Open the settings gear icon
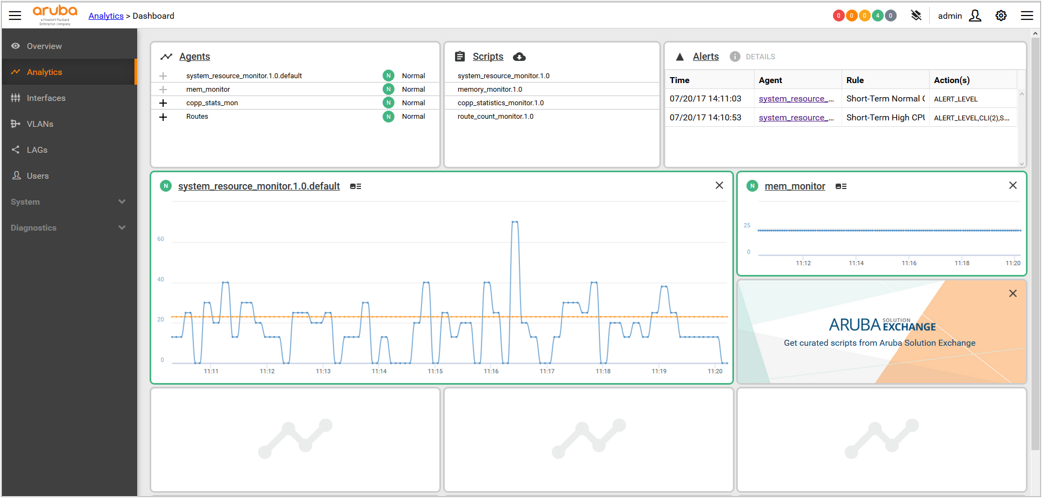 click(x=1001, y=15)
